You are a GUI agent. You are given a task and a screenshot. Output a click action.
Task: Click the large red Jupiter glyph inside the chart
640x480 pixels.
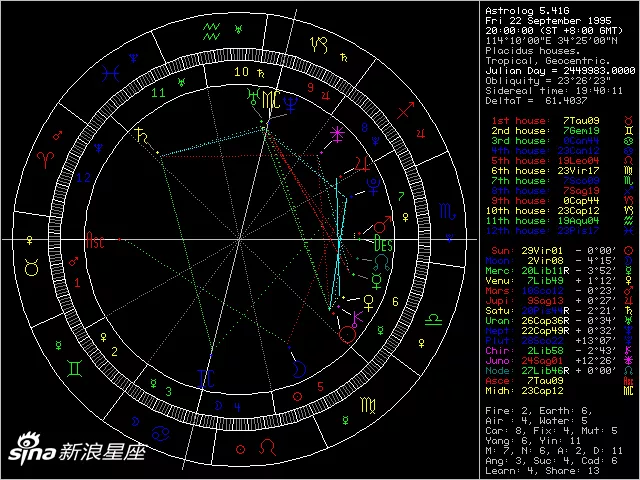[362, 164]
